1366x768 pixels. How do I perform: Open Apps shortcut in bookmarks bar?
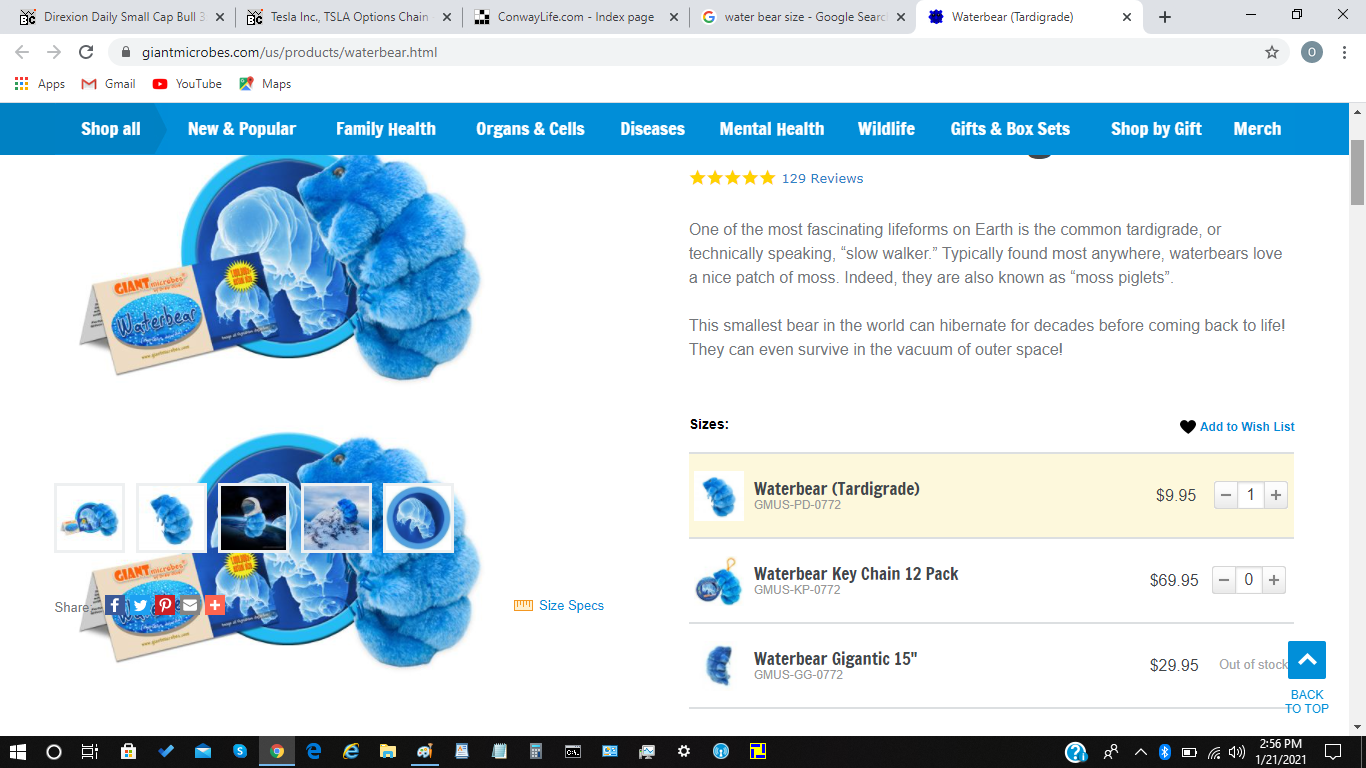point(40,84)
